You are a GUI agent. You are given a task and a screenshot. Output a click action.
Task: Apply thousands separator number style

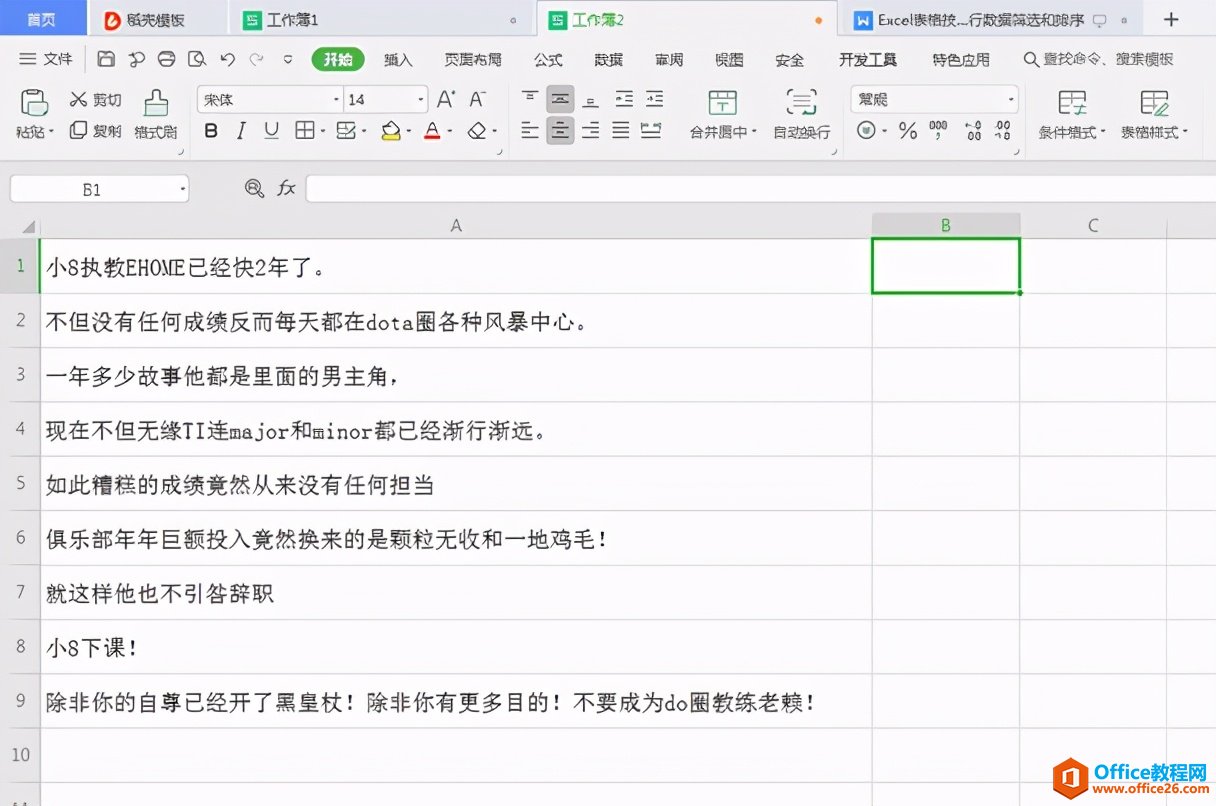938,130
